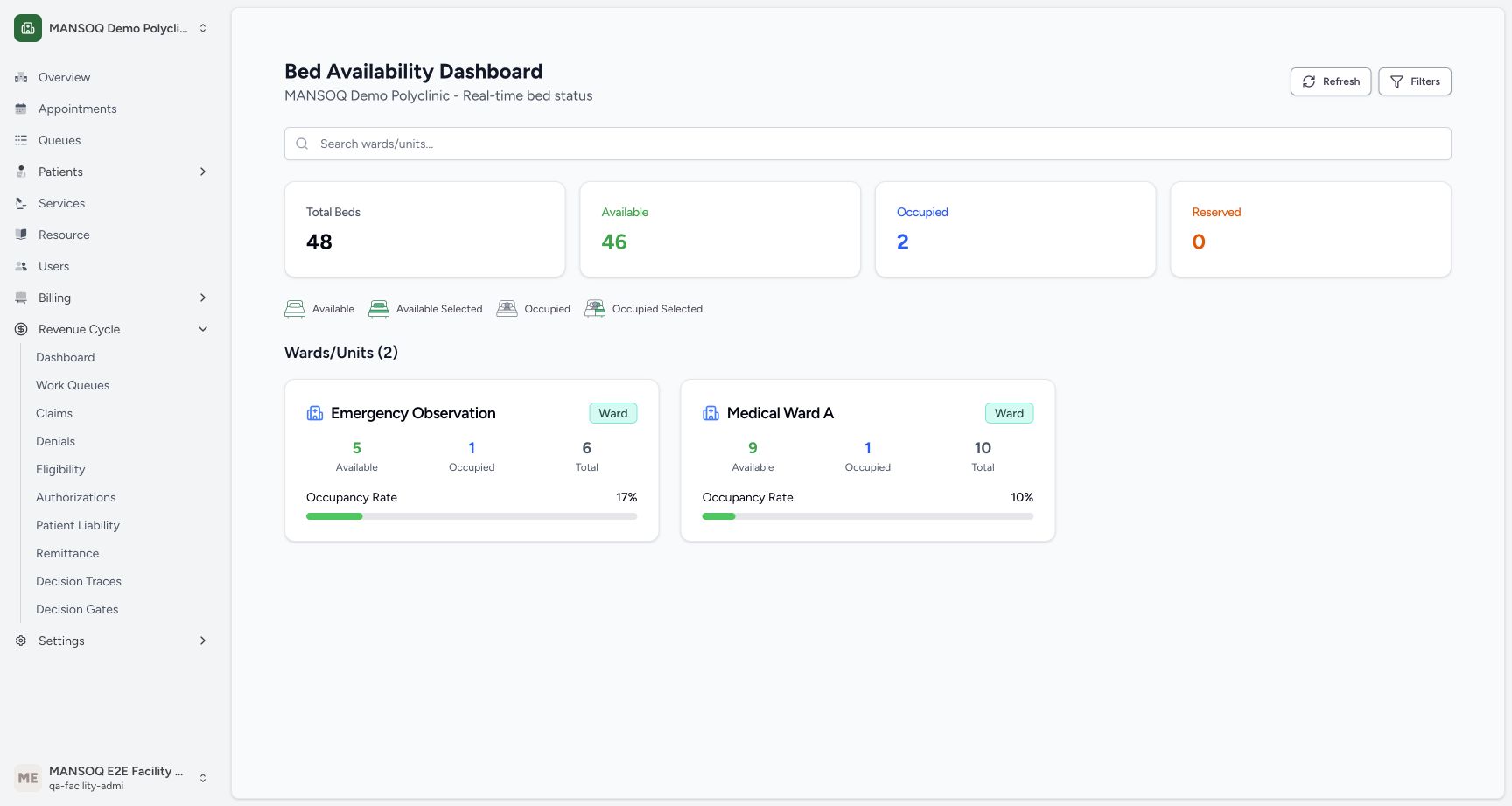Go to Claims in Revenue Cycle
The width and height of the screenshot is (1512, 806).
point(54,413)
